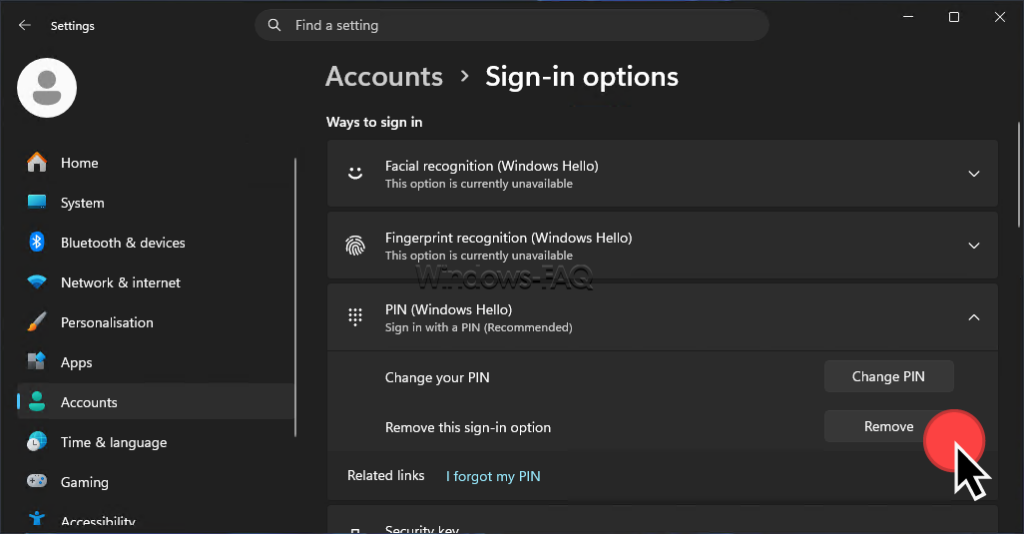
Task: Click the main page scrollbar
Action: pyautogui.click(x=1019, y=175)
